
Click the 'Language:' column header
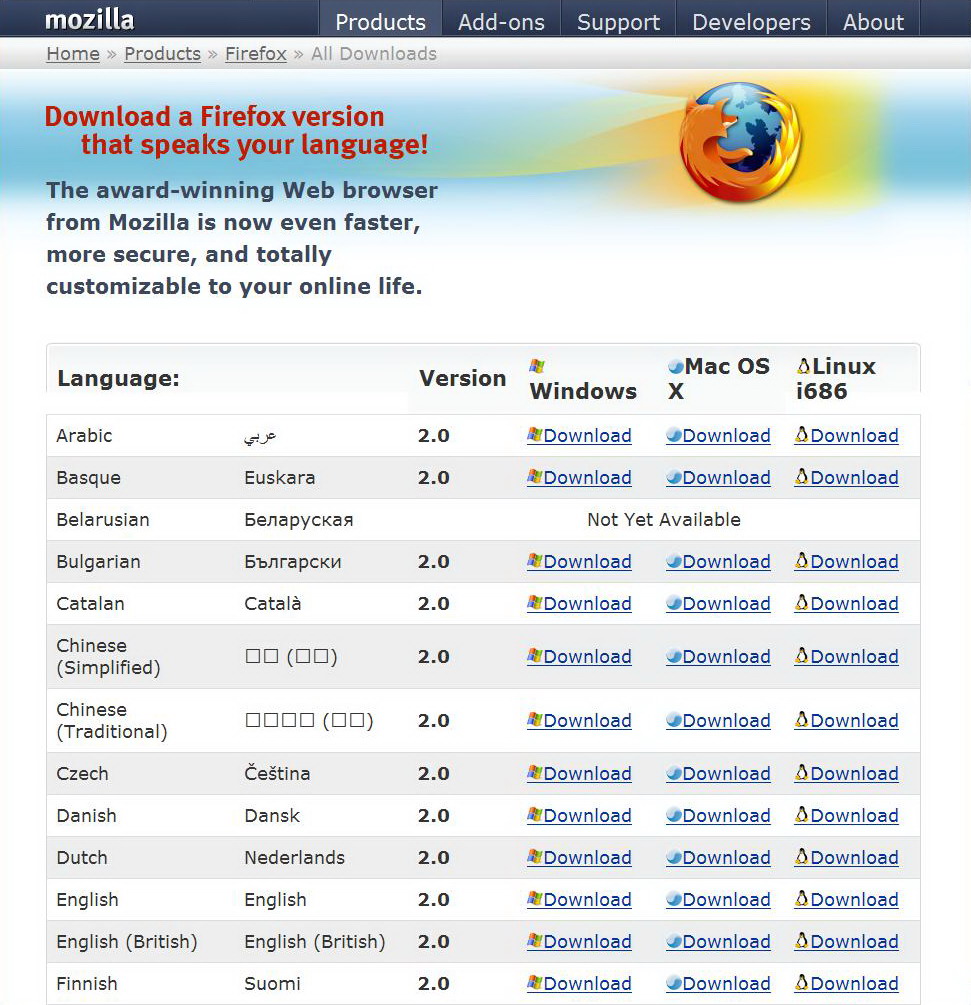(119, 378)
